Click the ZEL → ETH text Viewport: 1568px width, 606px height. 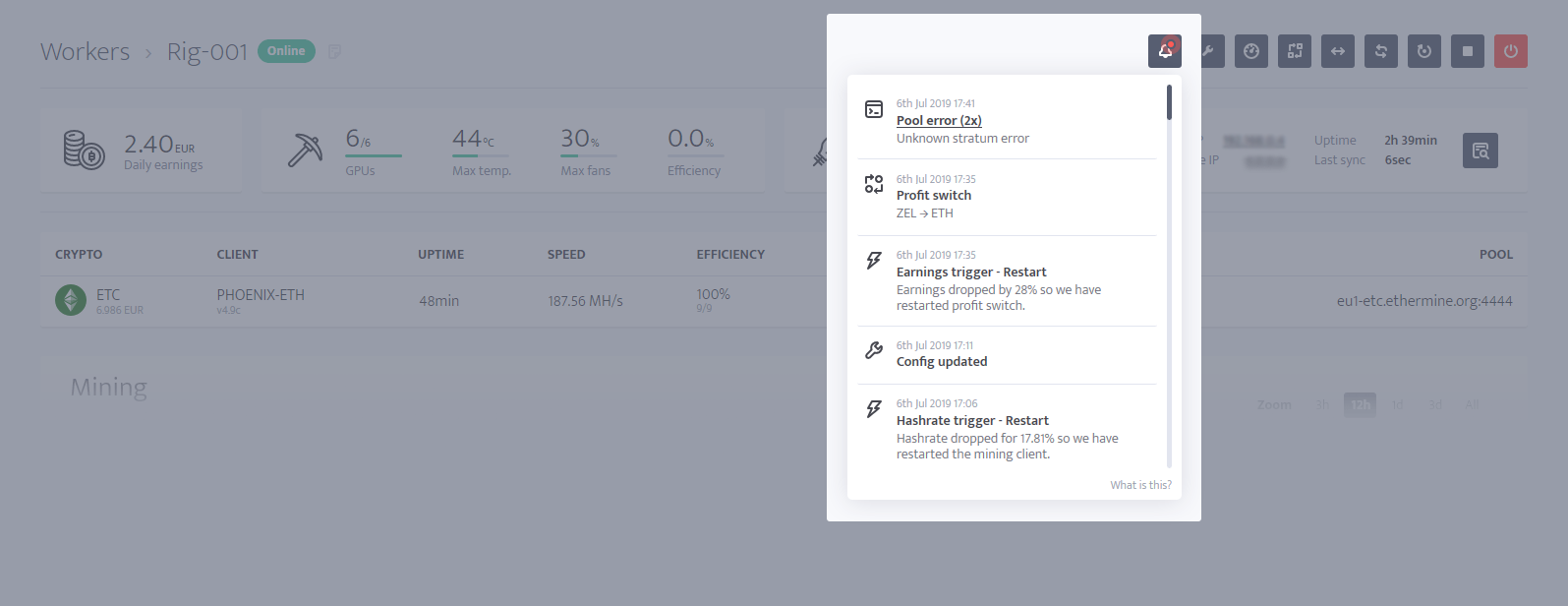(x=925, y=213)
